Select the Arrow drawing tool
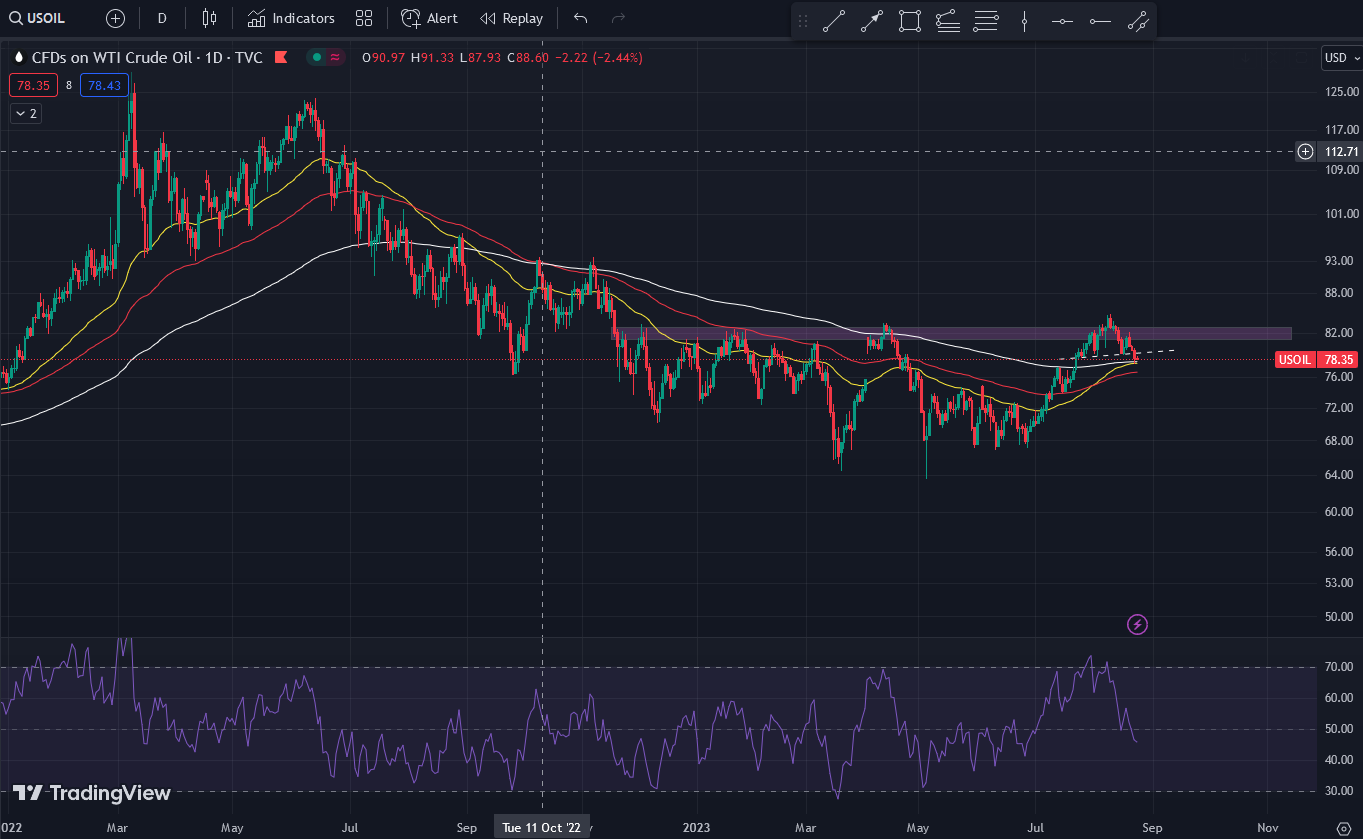Viewport: 1363px width, 839px height. [872, 20]
